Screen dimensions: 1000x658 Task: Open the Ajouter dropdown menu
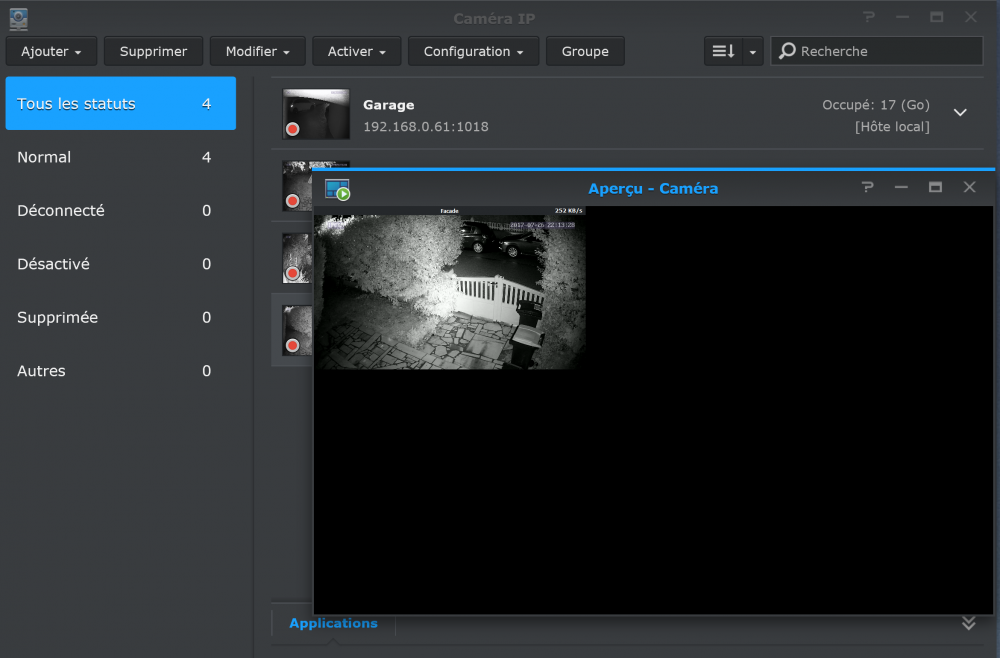click(x=51, y=51)
